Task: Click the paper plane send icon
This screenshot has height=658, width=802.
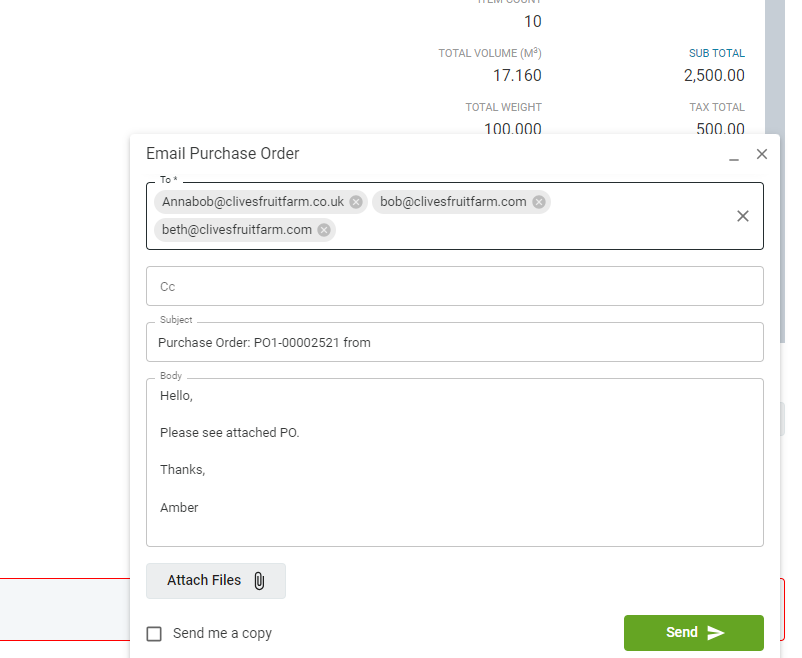Action: (716, 633)
